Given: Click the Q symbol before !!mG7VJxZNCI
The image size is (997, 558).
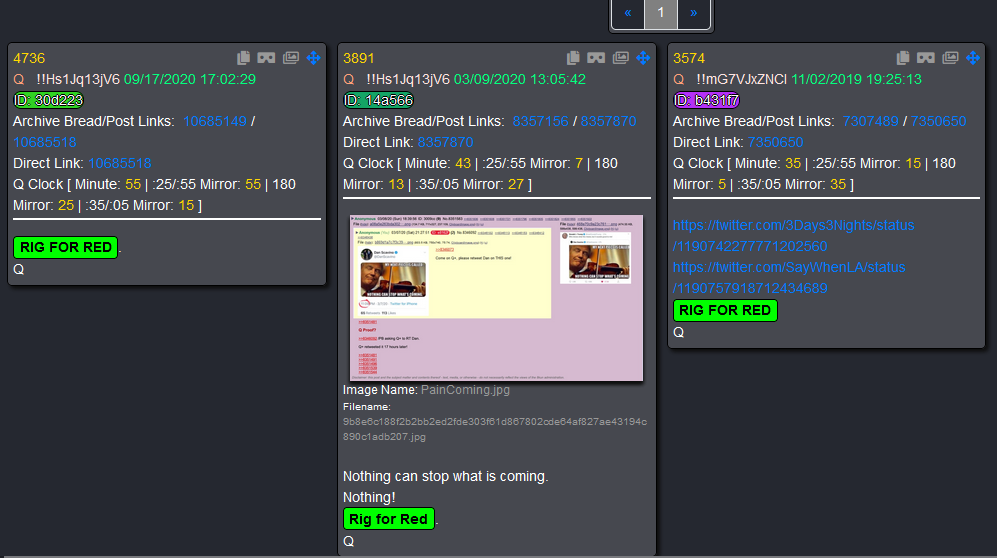Looking at the screenshot, I should pyautogui.click(x=679, y=79).
